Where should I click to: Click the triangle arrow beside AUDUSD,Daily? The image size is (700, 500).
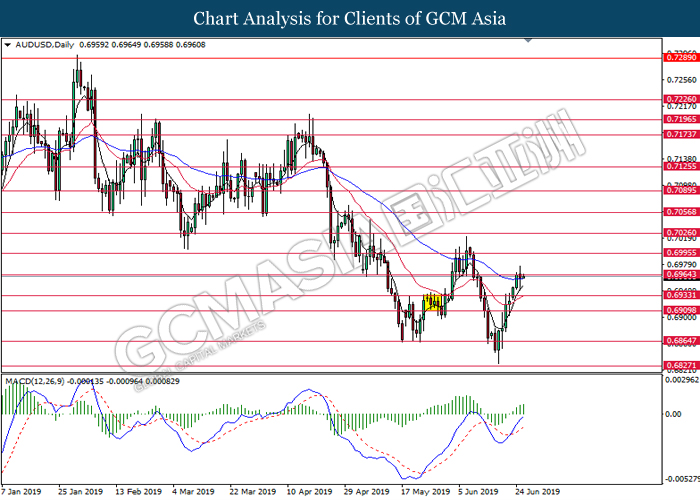pyautogui.click(x=8, y=45)
